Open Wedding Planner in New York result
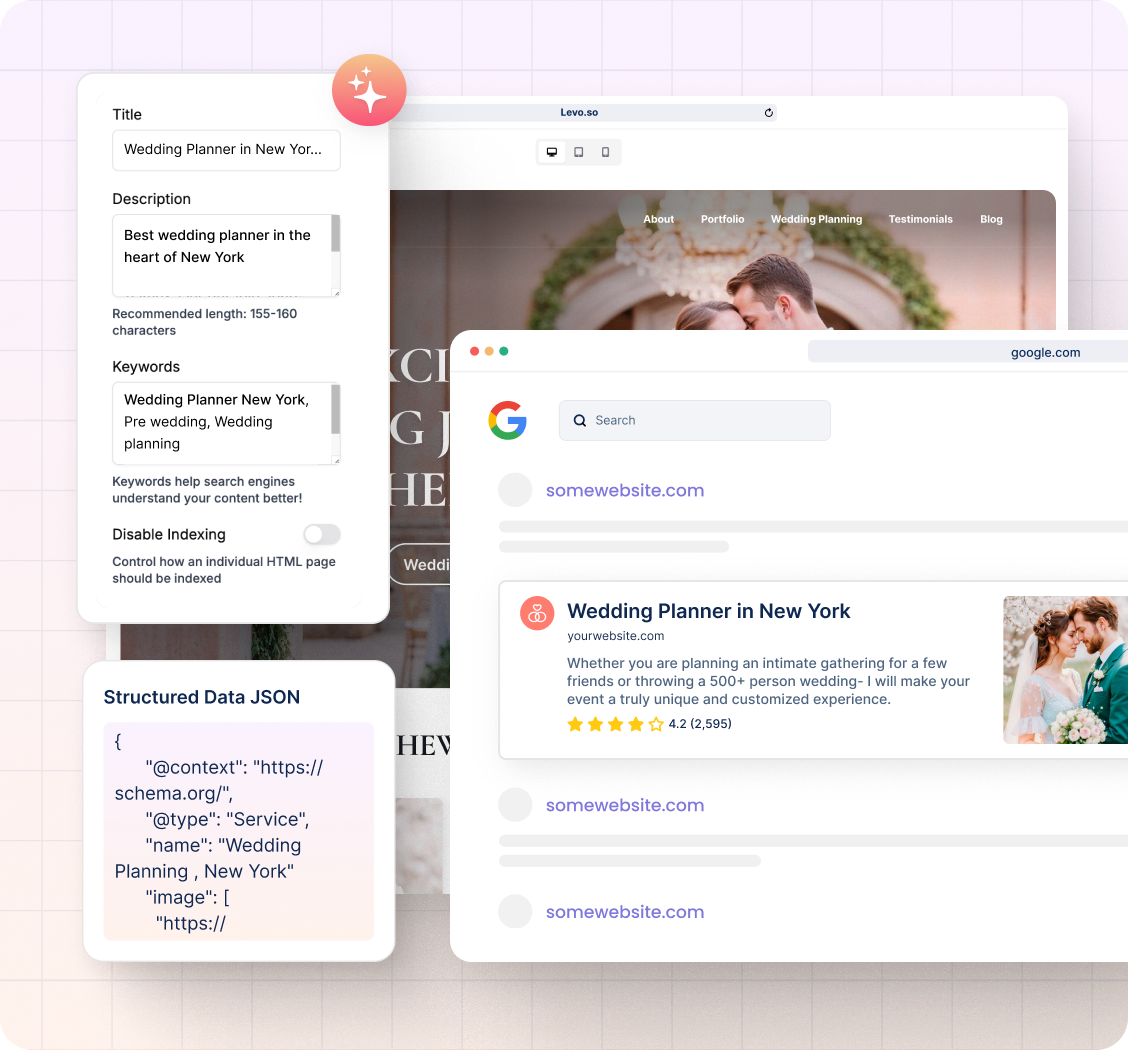The width and height of the screenshot is (1128, 1050). click(x=708, y=611)
